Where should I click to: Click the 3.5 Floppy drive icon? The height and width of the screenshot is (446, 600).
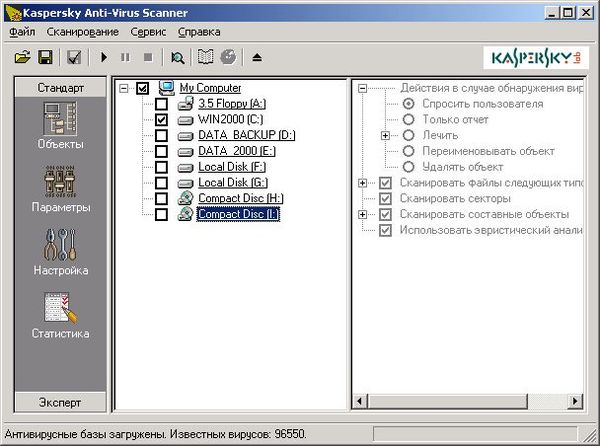coord(186,104)
